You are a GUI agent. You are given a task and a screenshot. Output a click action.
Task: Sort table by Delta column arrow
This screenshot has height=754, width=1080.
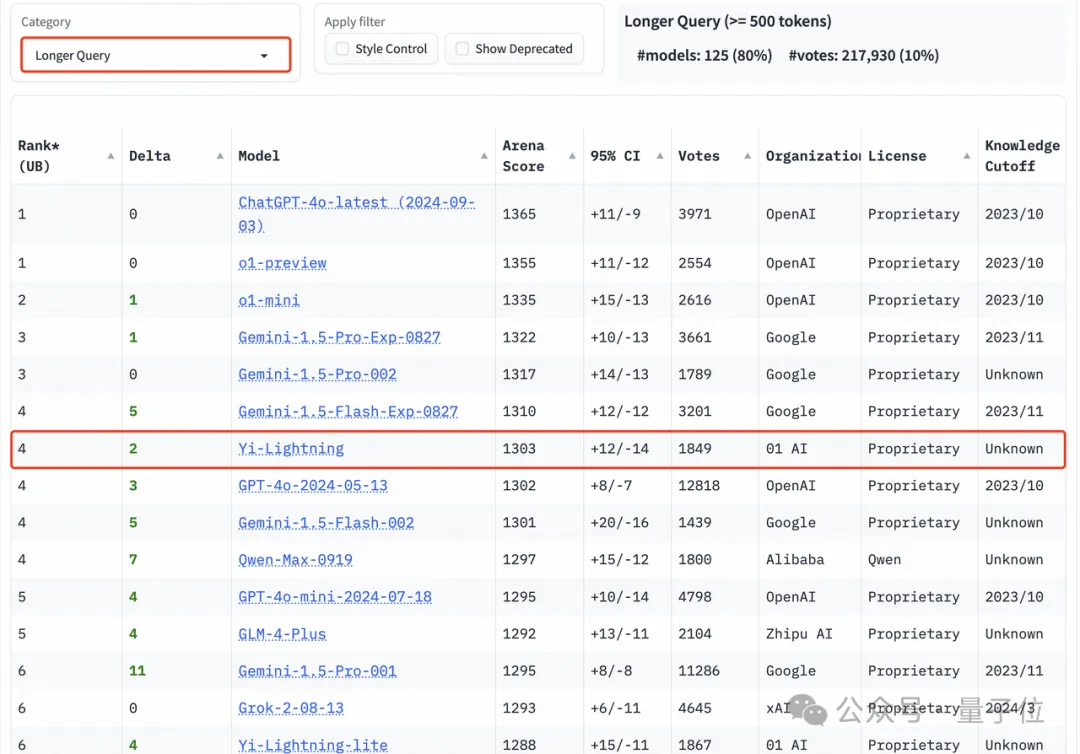(x=220, y=156)
